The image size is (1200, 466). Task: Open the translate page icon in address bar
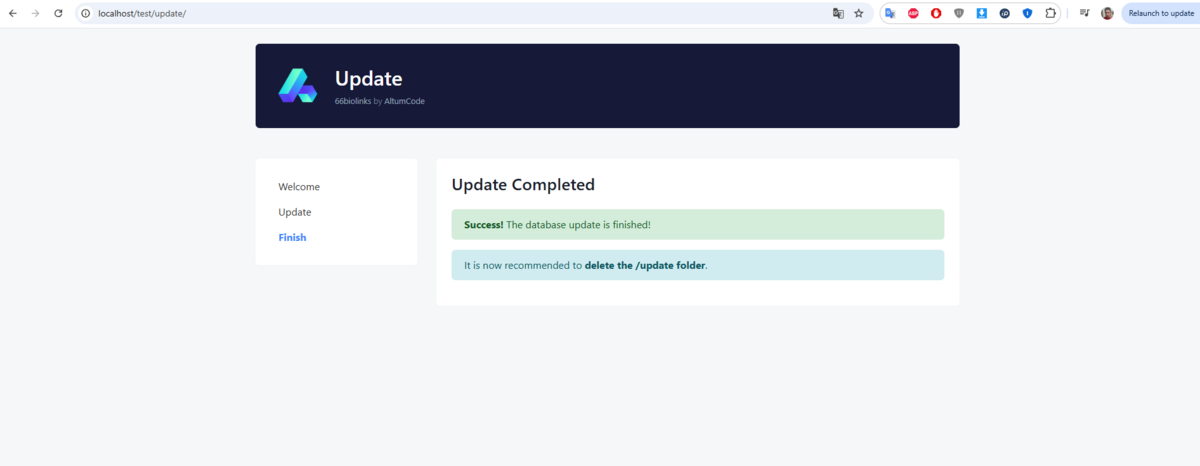click(x=838, y=13)
